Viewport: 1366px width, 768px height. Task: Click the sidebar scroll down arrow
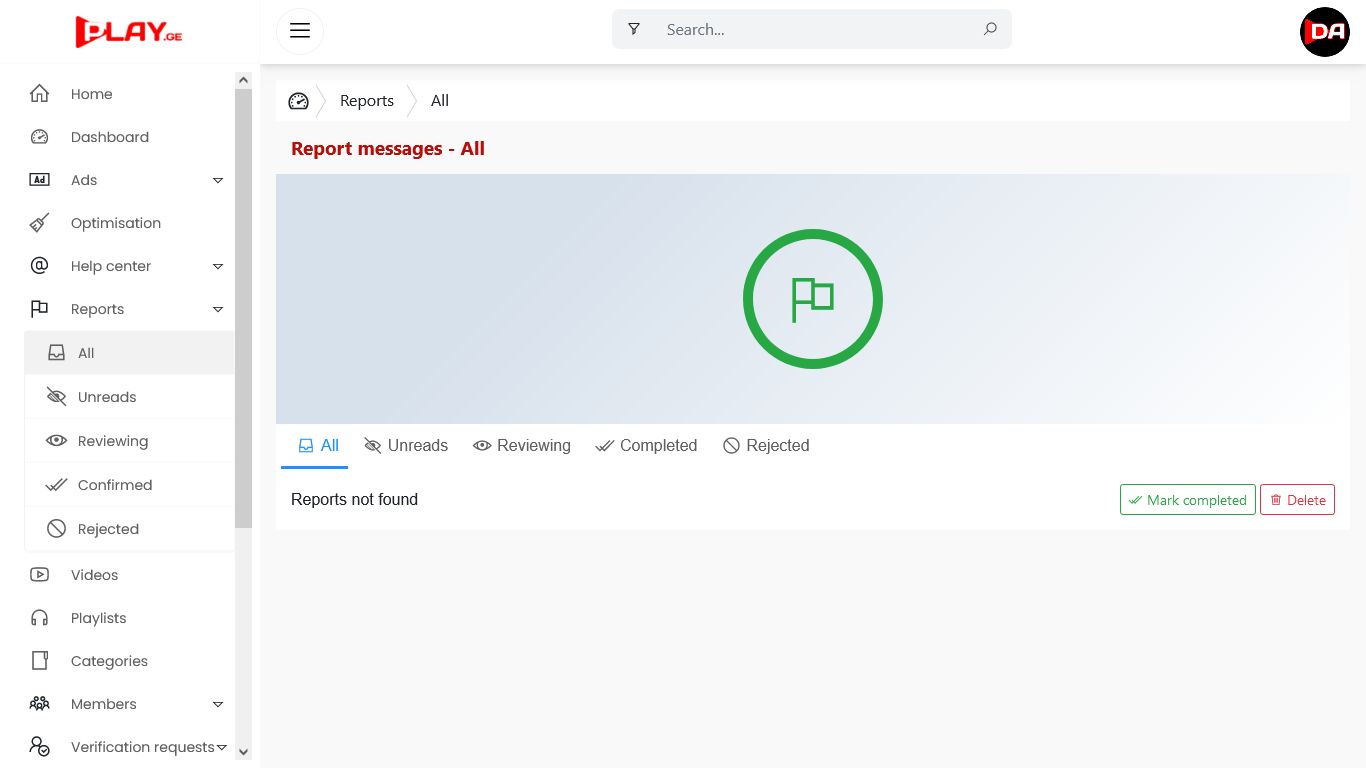click(243, 752)
